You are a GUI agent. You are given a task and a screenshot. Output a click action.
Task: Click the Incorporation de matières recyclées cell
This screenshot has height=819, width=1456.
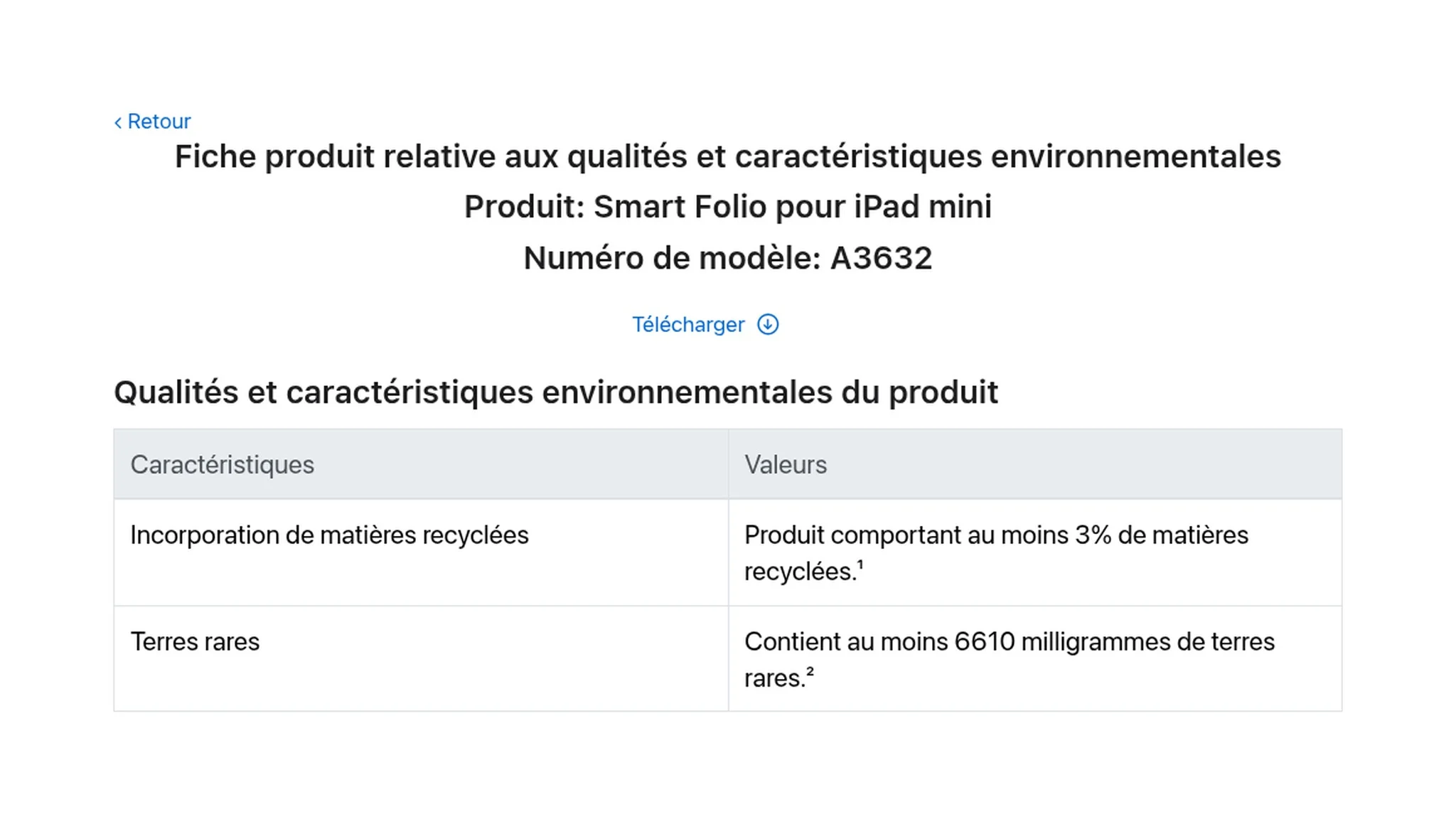click(421, 552)
